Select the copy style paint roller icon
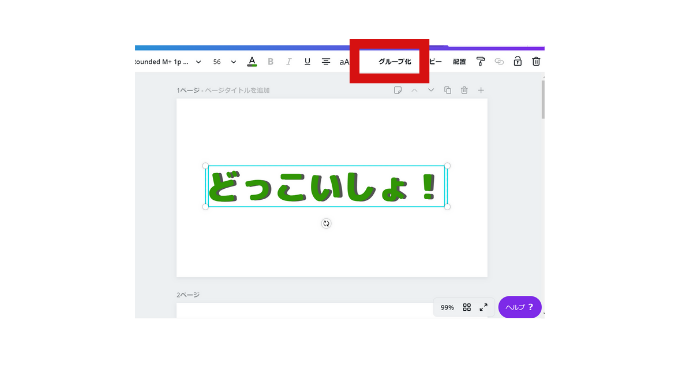 (481, 62)
